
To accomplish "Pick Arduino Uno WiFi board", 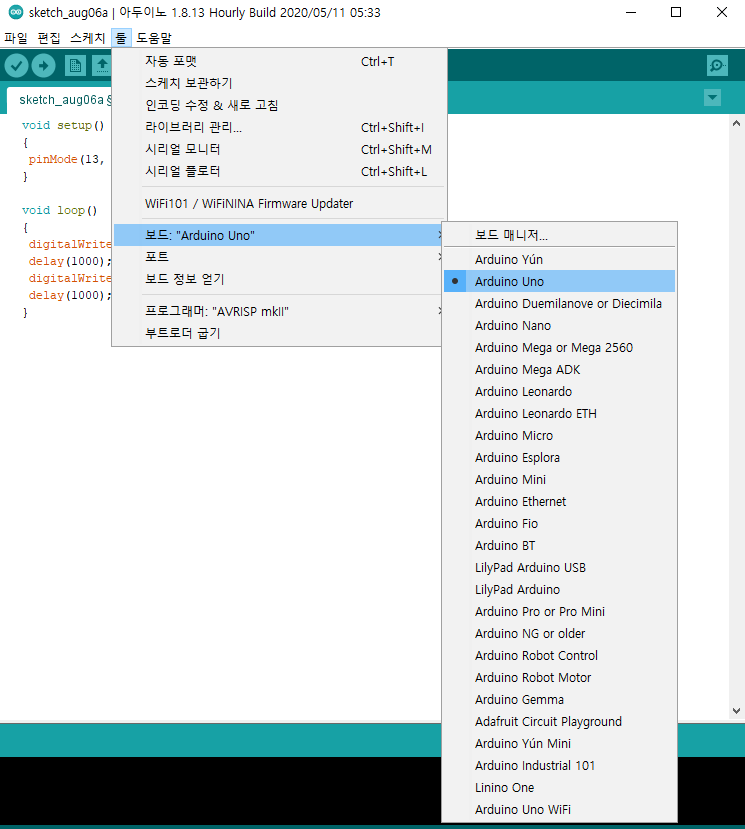I will coord(559,809).
